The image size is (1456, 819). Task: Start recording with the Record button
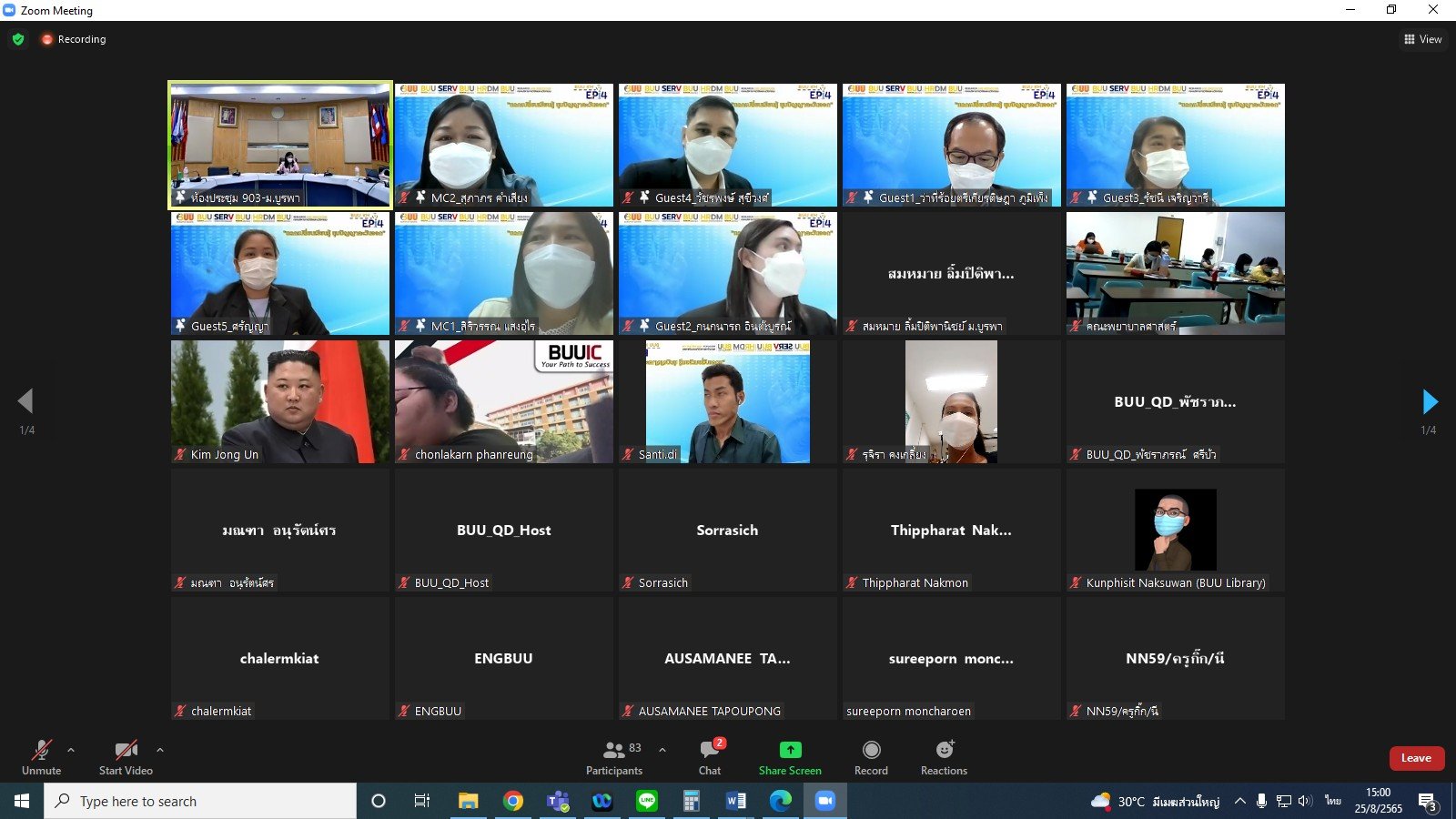871,757
